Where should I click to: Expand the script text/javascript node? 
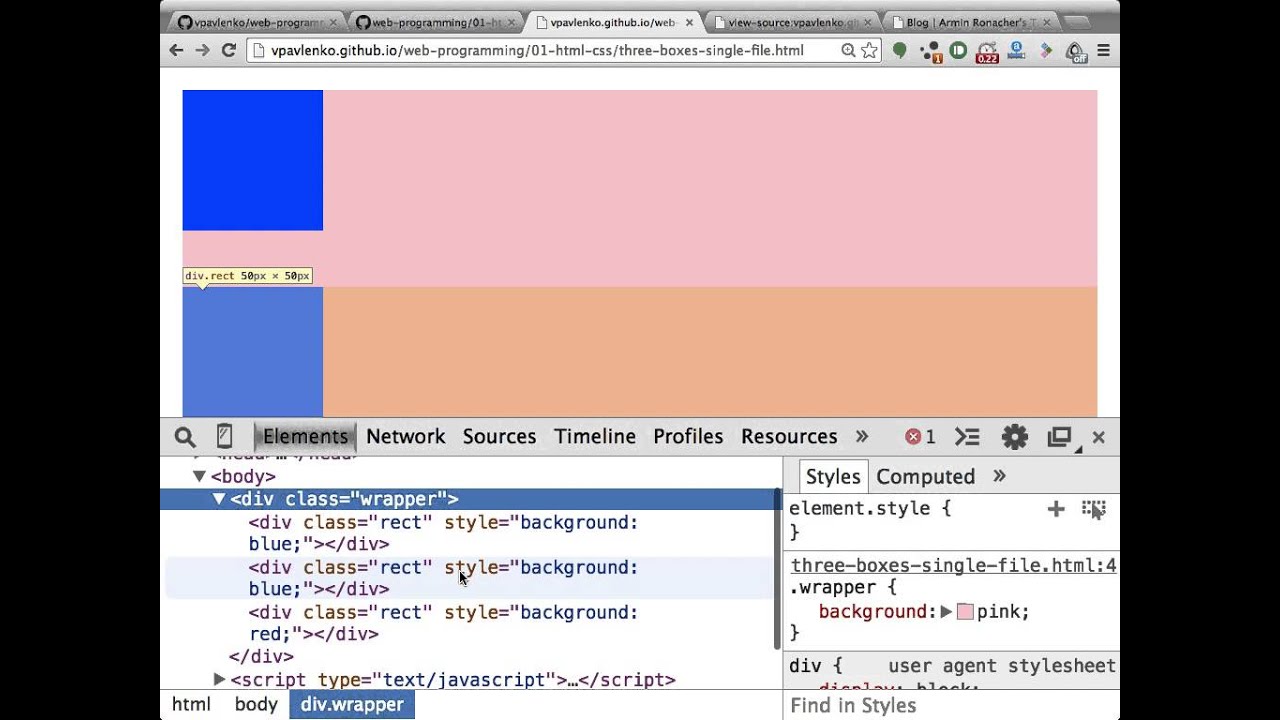coord(219,680)
